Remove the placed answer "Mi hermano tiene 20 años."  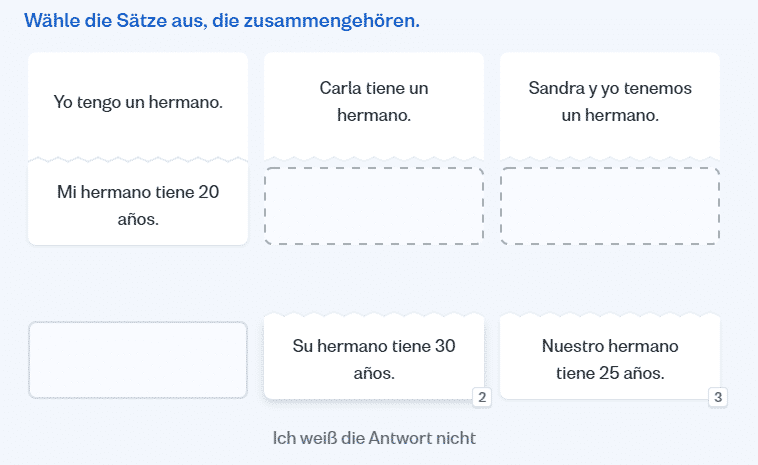[x=138, y=204]
